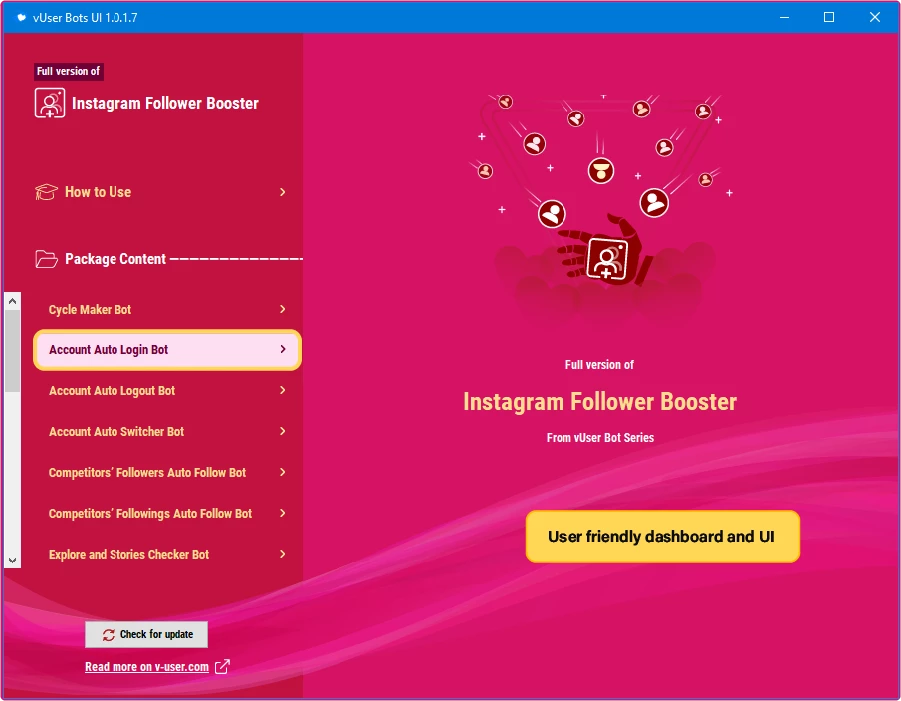Viewport: 901px width, 701px height.
Task: Open Competitors' Followers Auto Follow Bot
Action: [167, 472]
